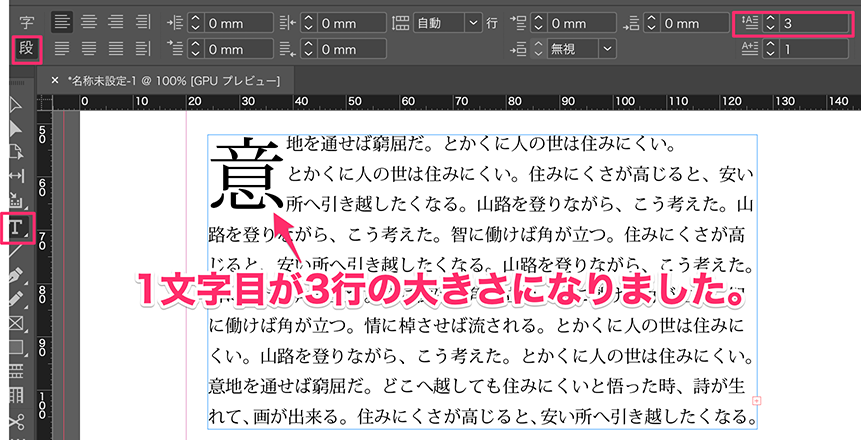Select the Pen tool

point(15,275)
